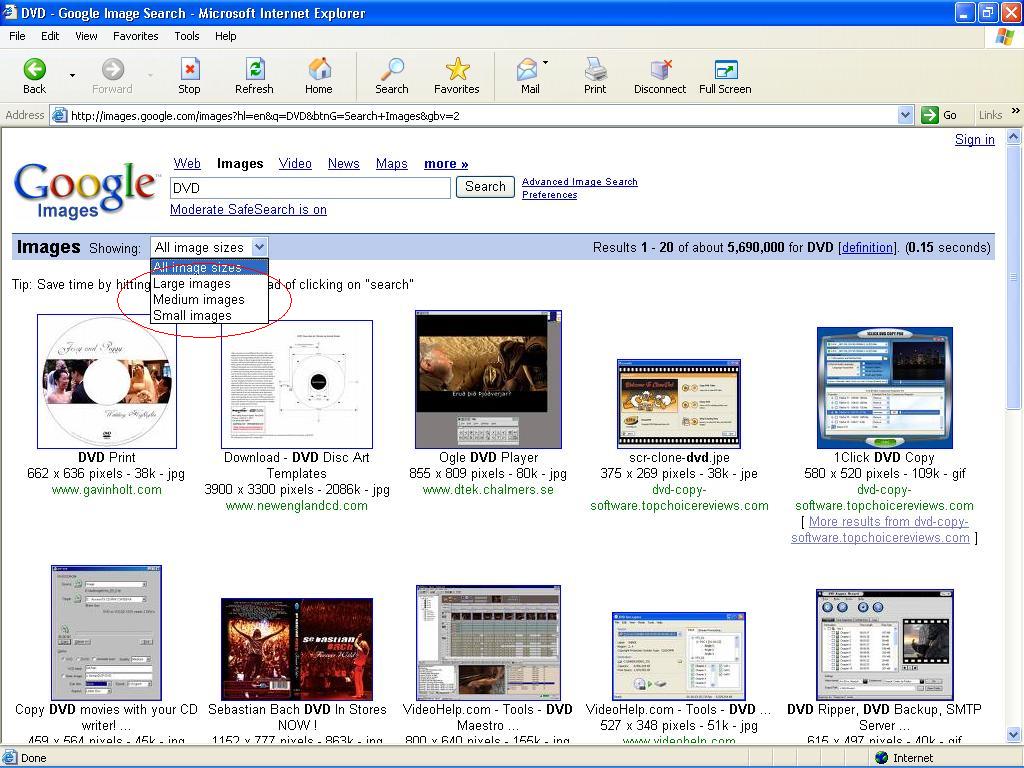Switch to Video search link
Viewport: 1024px width, 768px height.
pos(295,163)
